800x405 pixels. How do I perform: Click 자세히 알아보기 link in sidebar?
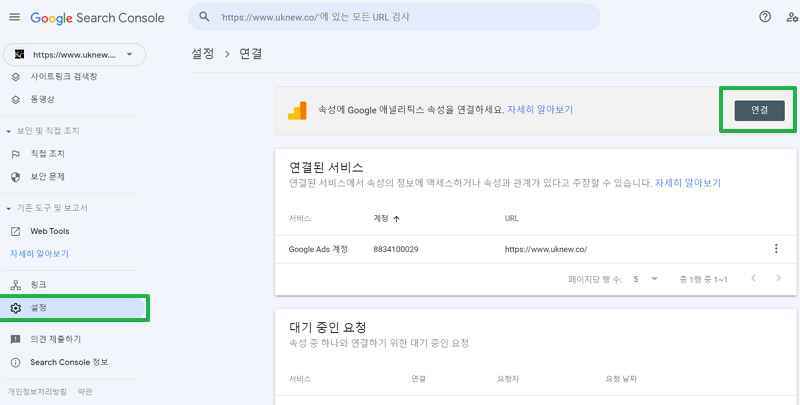click(x=39, y=254)
